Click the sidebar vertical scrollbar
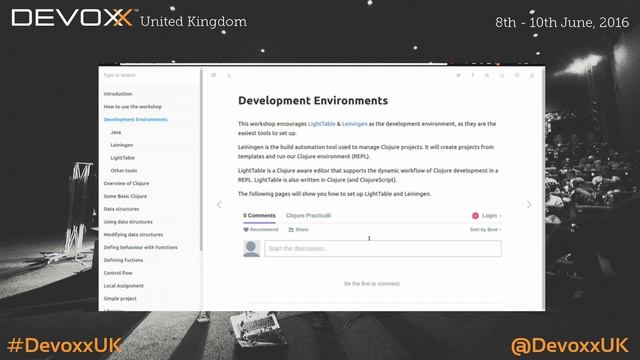The width and height of the screenshot is (640, 360). 201,159
